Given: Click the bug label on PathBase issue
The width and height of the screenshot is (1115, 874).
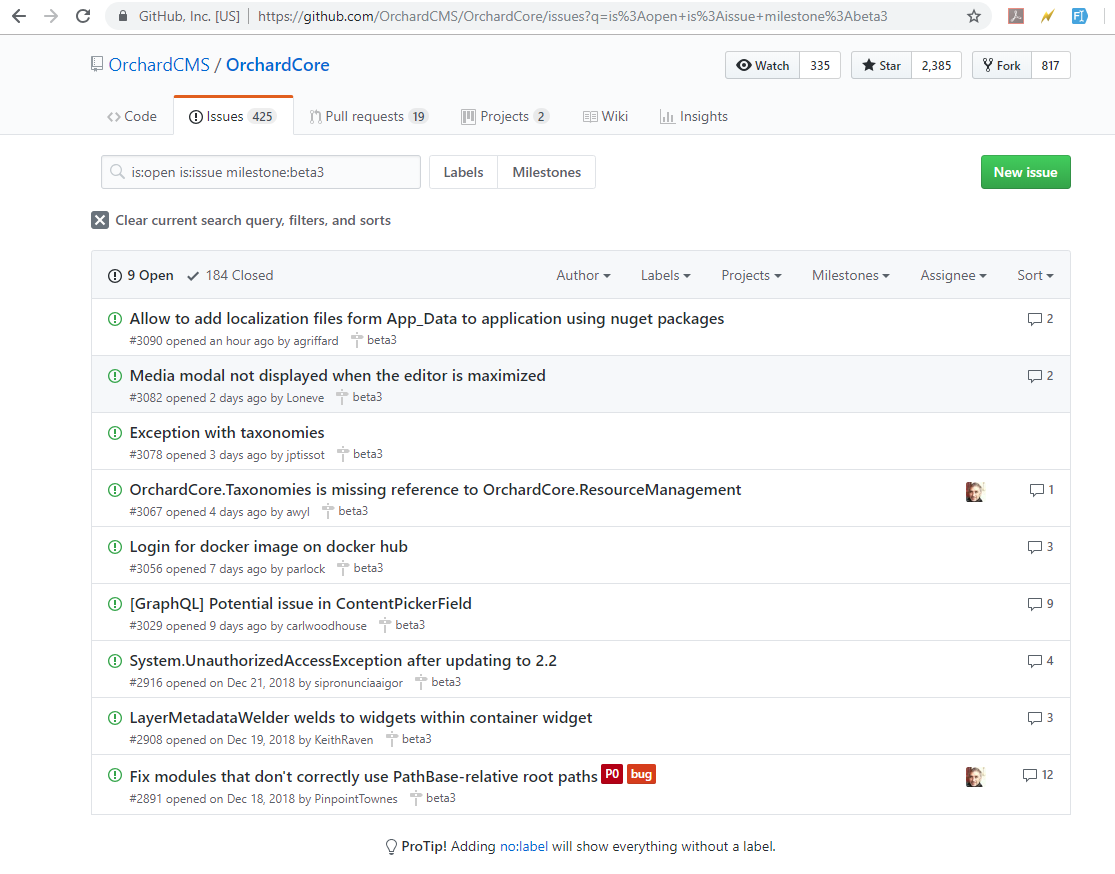Looking at the screenshot, I should pos(641,774).
